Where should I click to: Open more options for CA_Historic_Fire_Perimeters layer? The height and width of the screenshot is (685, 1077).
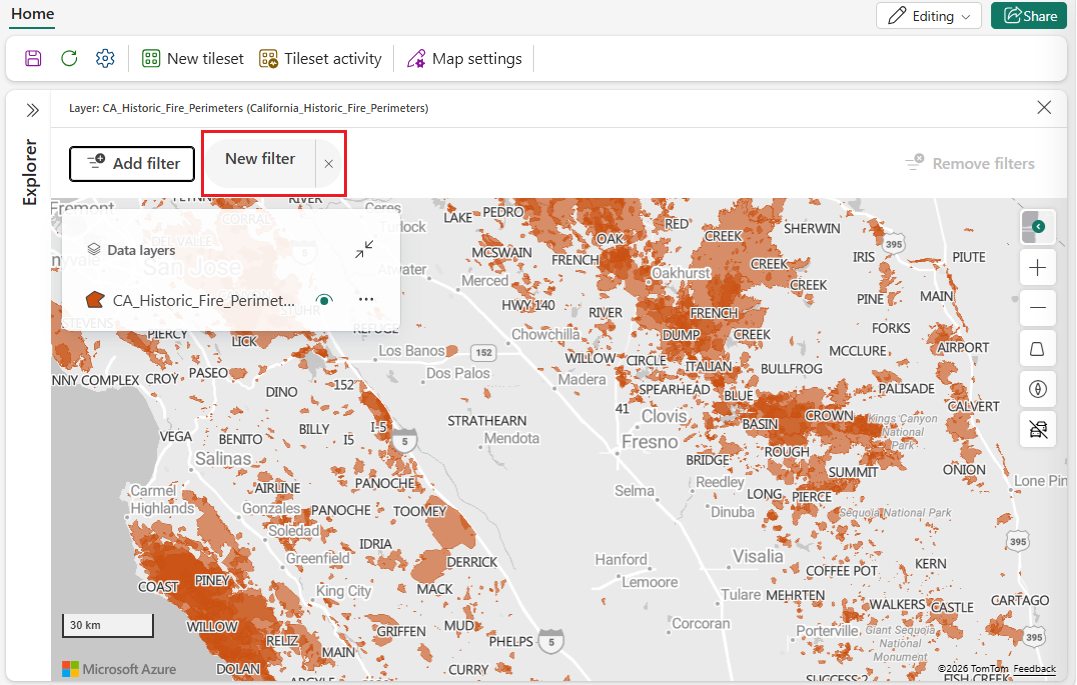[366, 300]
